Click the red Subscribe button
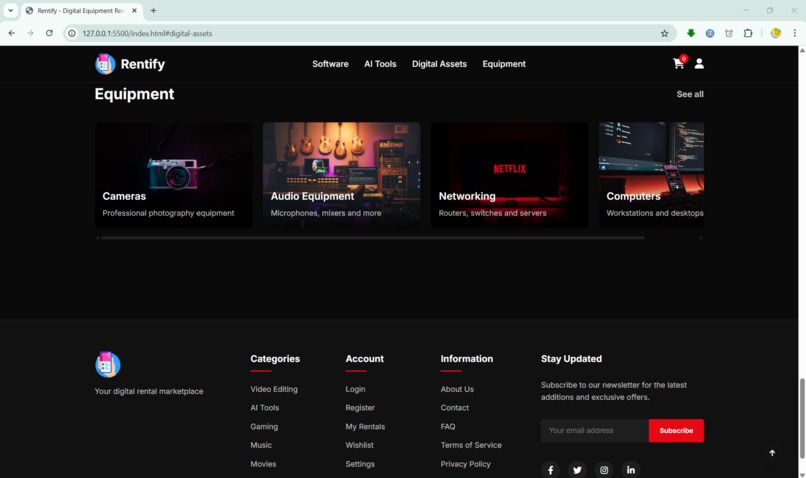This screenshot has width=806, height=478. (676, 431)
